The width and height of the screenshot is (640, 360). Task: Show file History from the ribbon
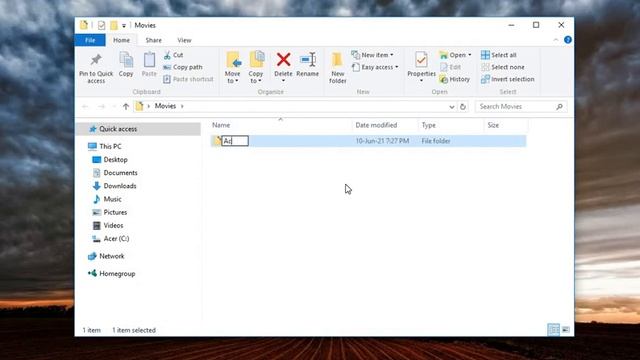(455, 79)
